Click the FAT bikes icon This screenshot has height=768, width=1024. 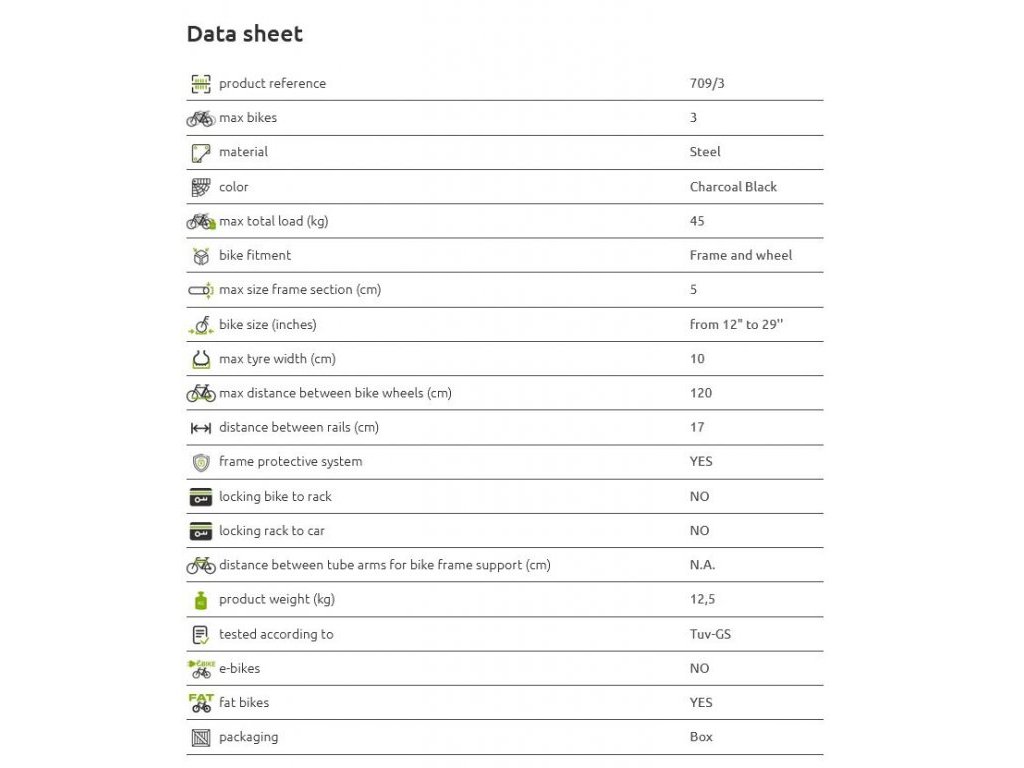click(x=201, y=703)
